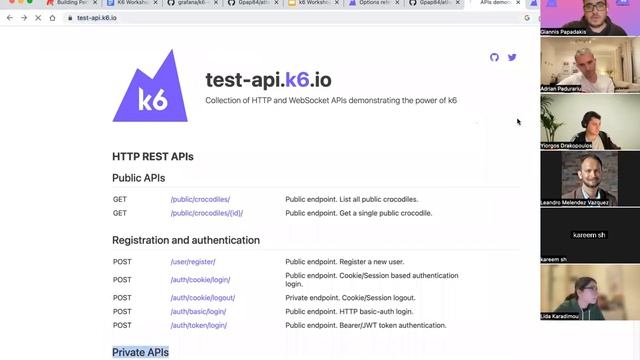The height and width of the screenshot is (360, 640).
Task: Select Adrian Paduraru video tile
Action: click(590, 64)
